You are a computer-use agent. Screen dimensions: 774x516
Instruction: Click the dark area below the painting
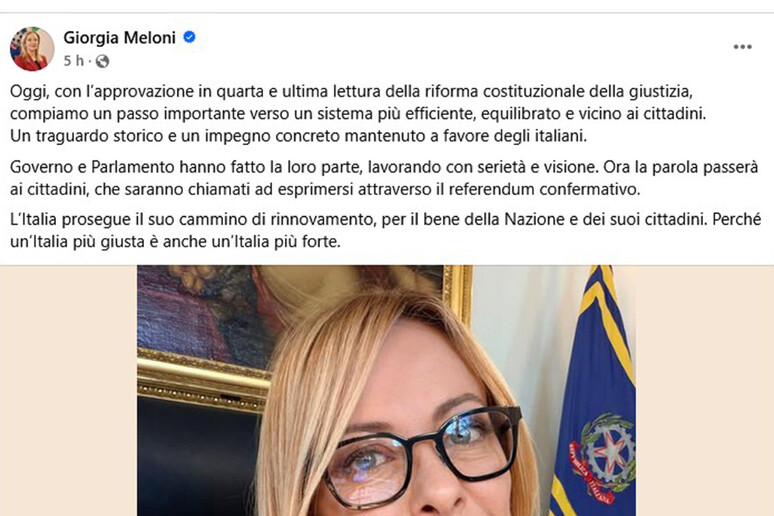(197, 459)
